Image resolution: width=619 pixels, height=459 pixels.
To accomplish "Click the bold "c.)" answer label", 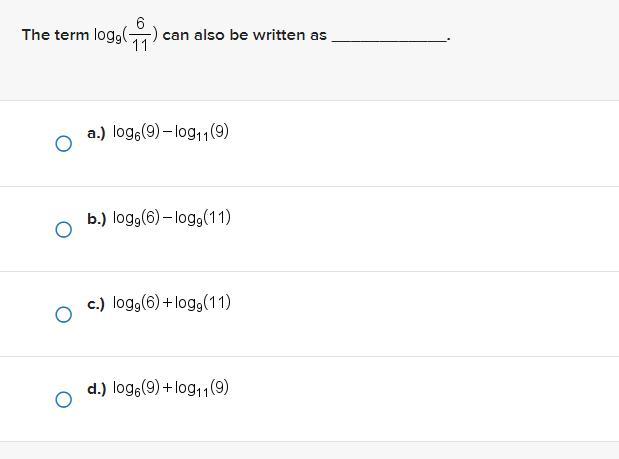I will 96,304.
